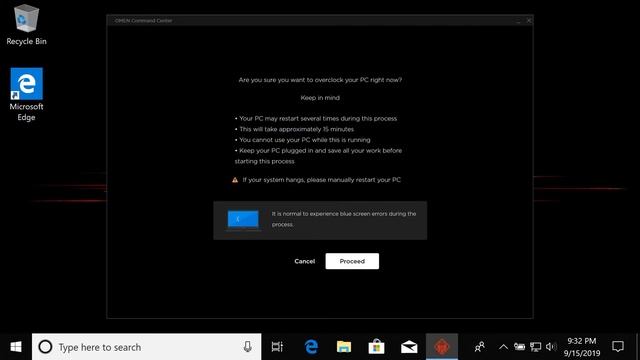Cancel the overclock dialog

(x=304, y=261)
